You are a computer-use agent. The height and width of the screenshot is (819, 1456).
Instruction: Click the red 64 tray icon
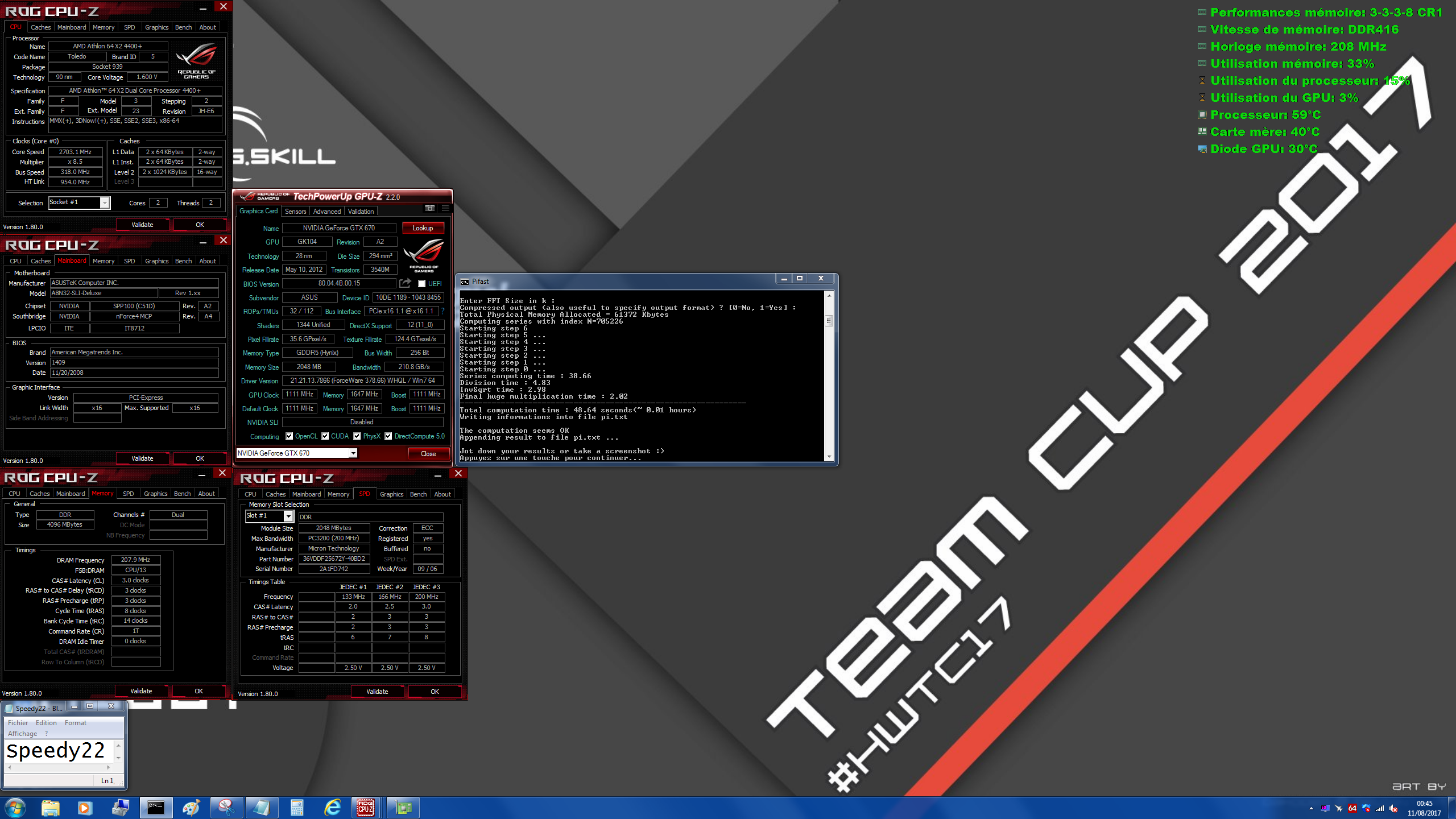[x=1352, y=808]
